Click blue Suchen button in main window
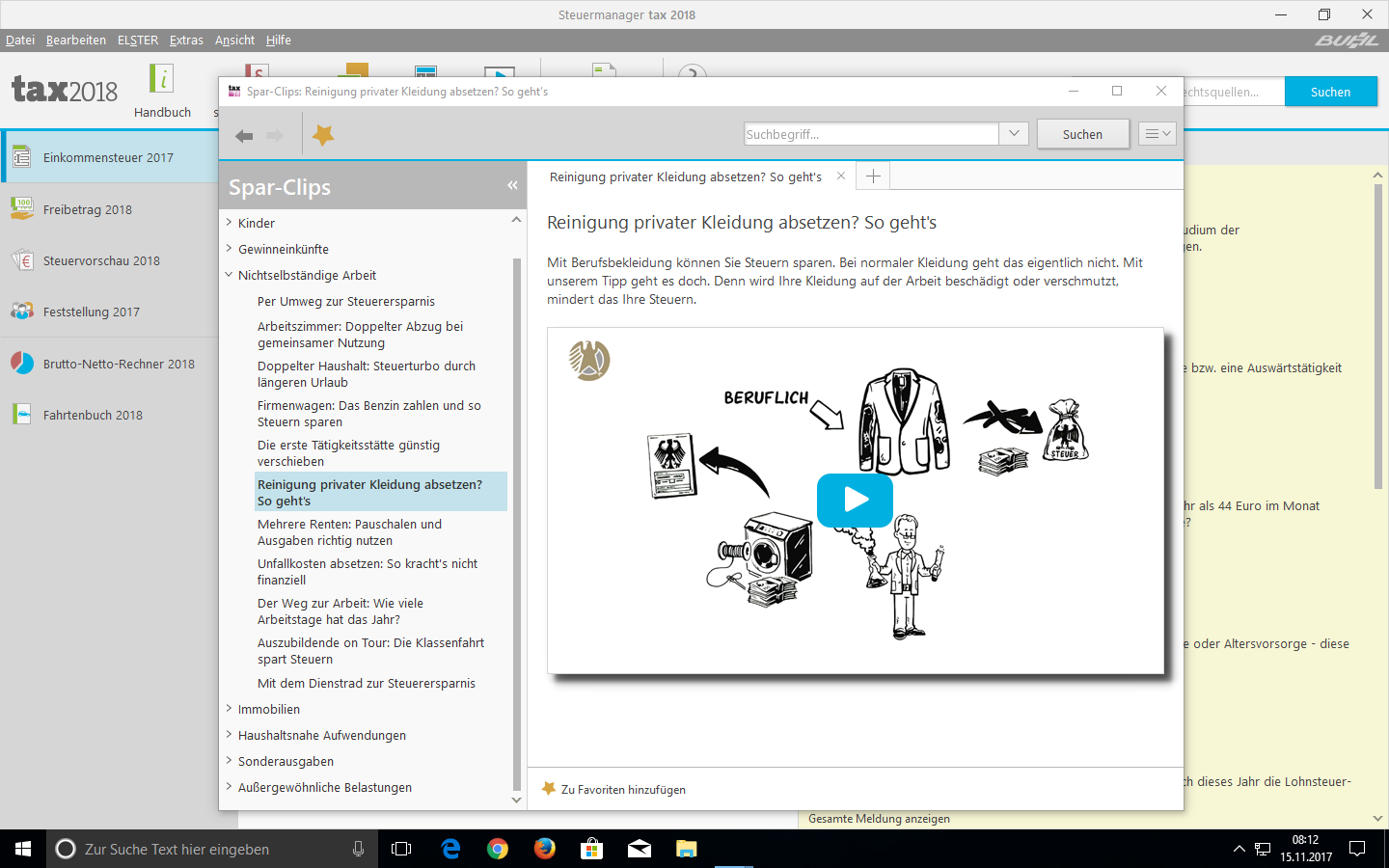Image resolution: width=1389 pixels, height=868 pixels. point(1330,92)
